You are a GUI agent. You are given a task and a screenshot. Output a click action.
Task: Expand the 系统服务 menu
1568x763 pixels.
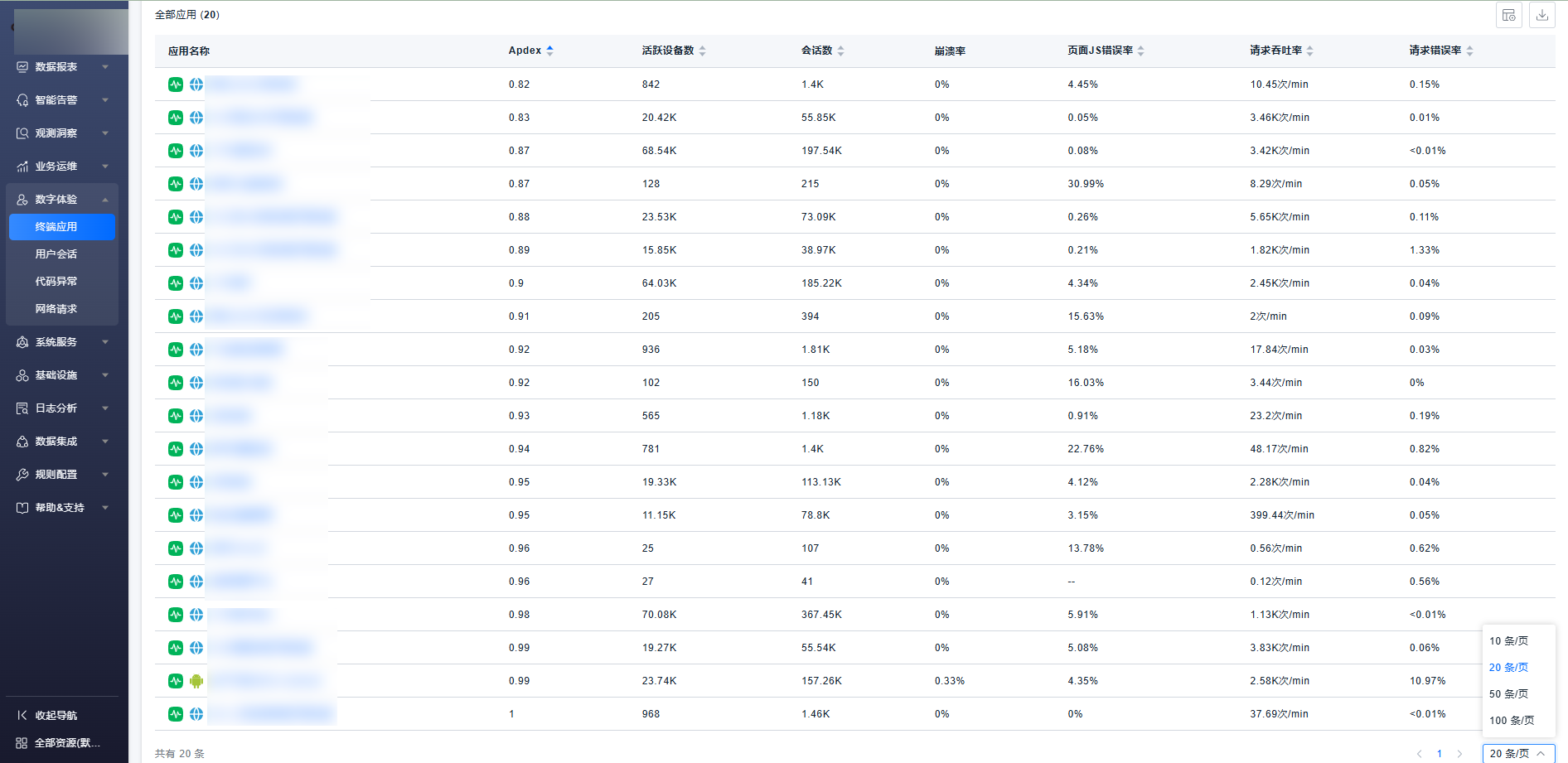tap(62, 342)
